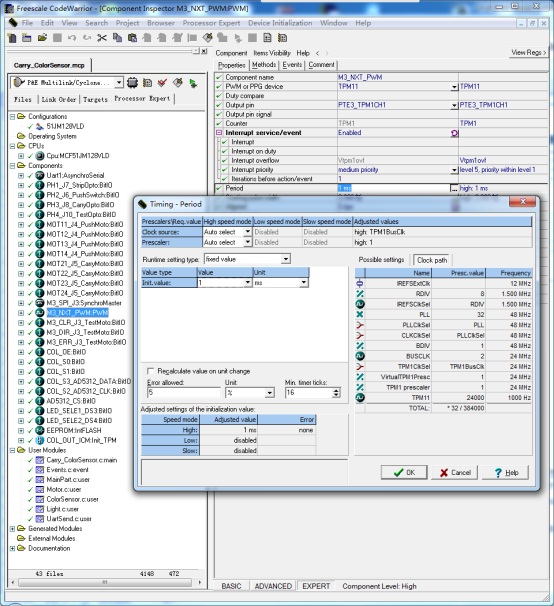This screenshot has height=606, width=554.
Task: Open the Init. value number dropdown
Action: tap(247, 283)
